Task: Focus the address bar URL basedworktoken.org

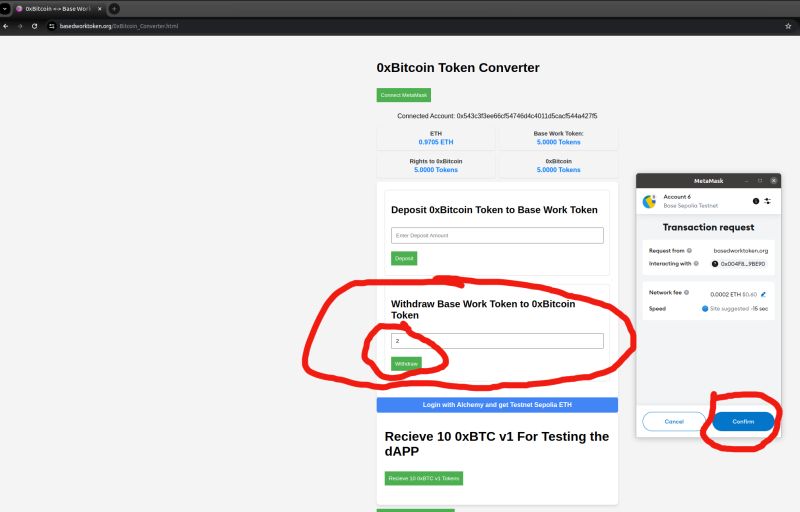Action: click(119, 26)
